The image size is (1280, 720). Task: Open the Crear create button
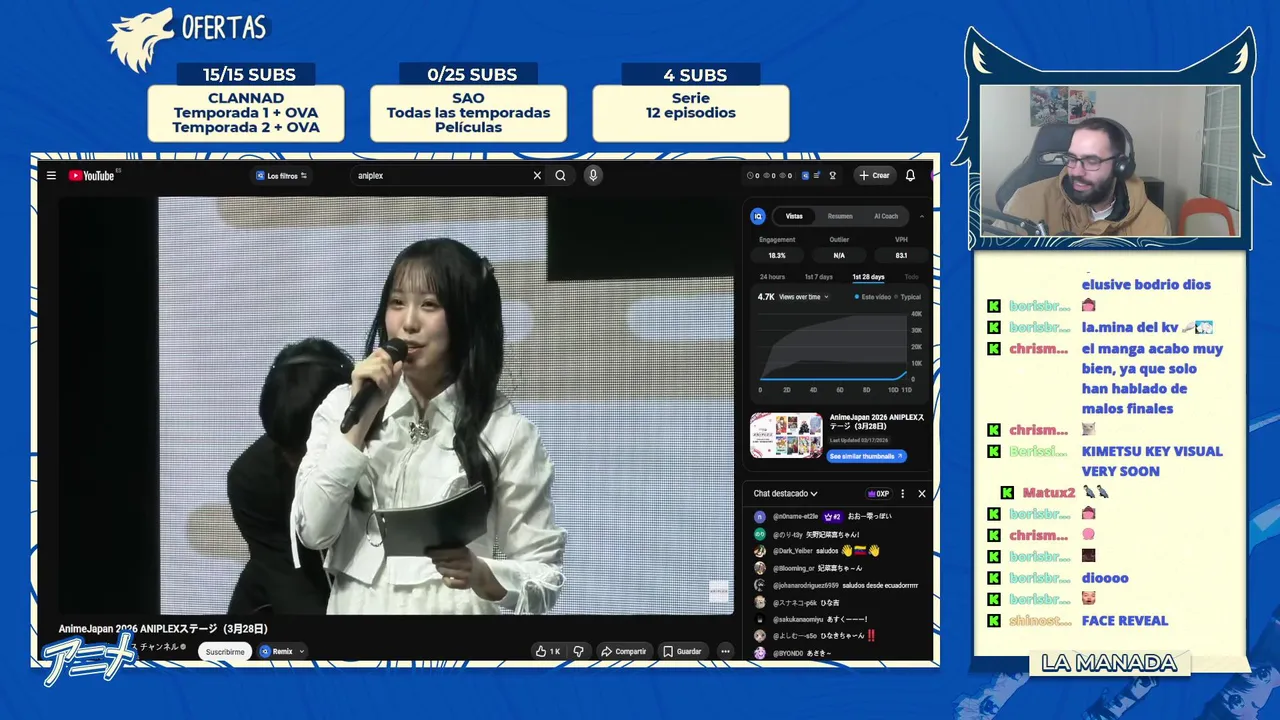point(873,176)
